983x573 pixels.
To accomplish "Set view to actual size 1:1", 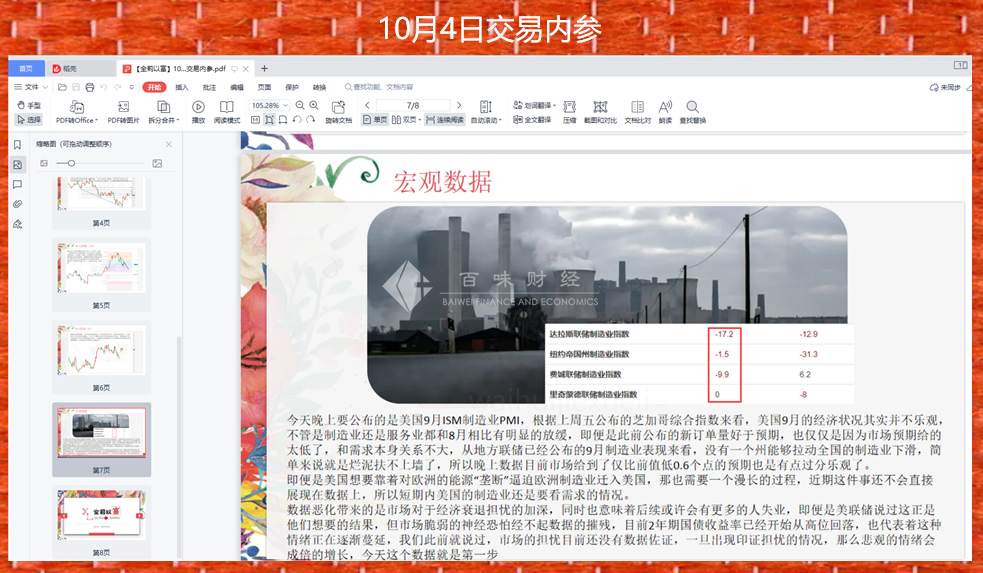I will point(255,119).
